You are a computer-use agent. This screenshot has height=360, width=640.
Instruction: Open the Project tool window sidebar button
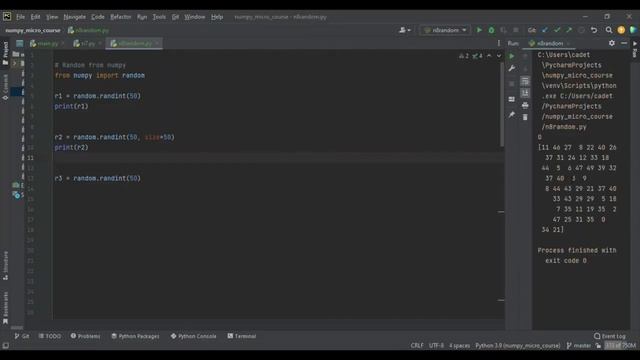tap(5, 53)
